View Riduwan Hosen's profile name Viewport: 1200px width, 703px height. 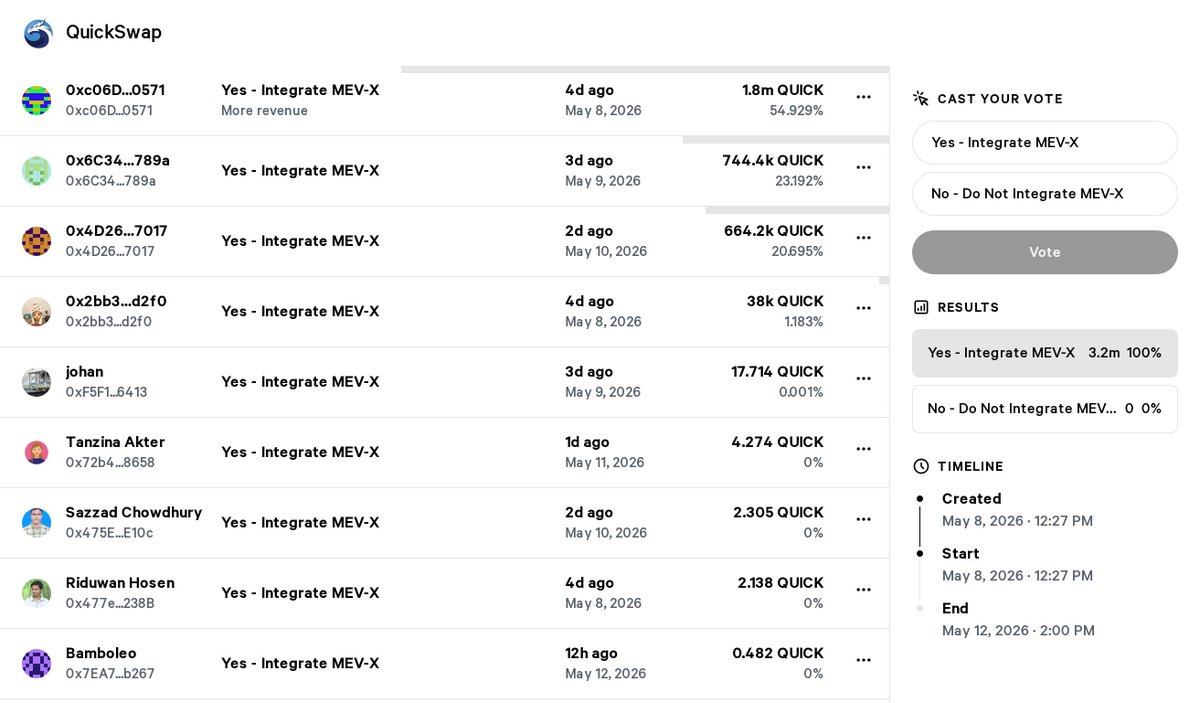[120, 583]
